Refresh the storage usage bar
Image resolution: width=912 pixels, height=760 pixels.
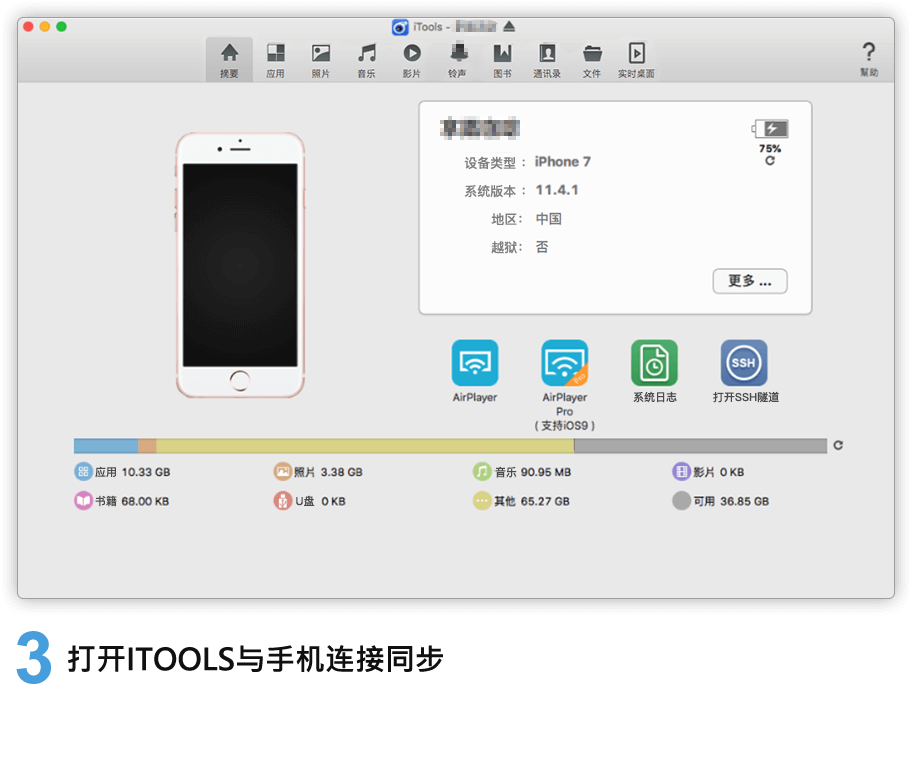click(x=838, y=446)
